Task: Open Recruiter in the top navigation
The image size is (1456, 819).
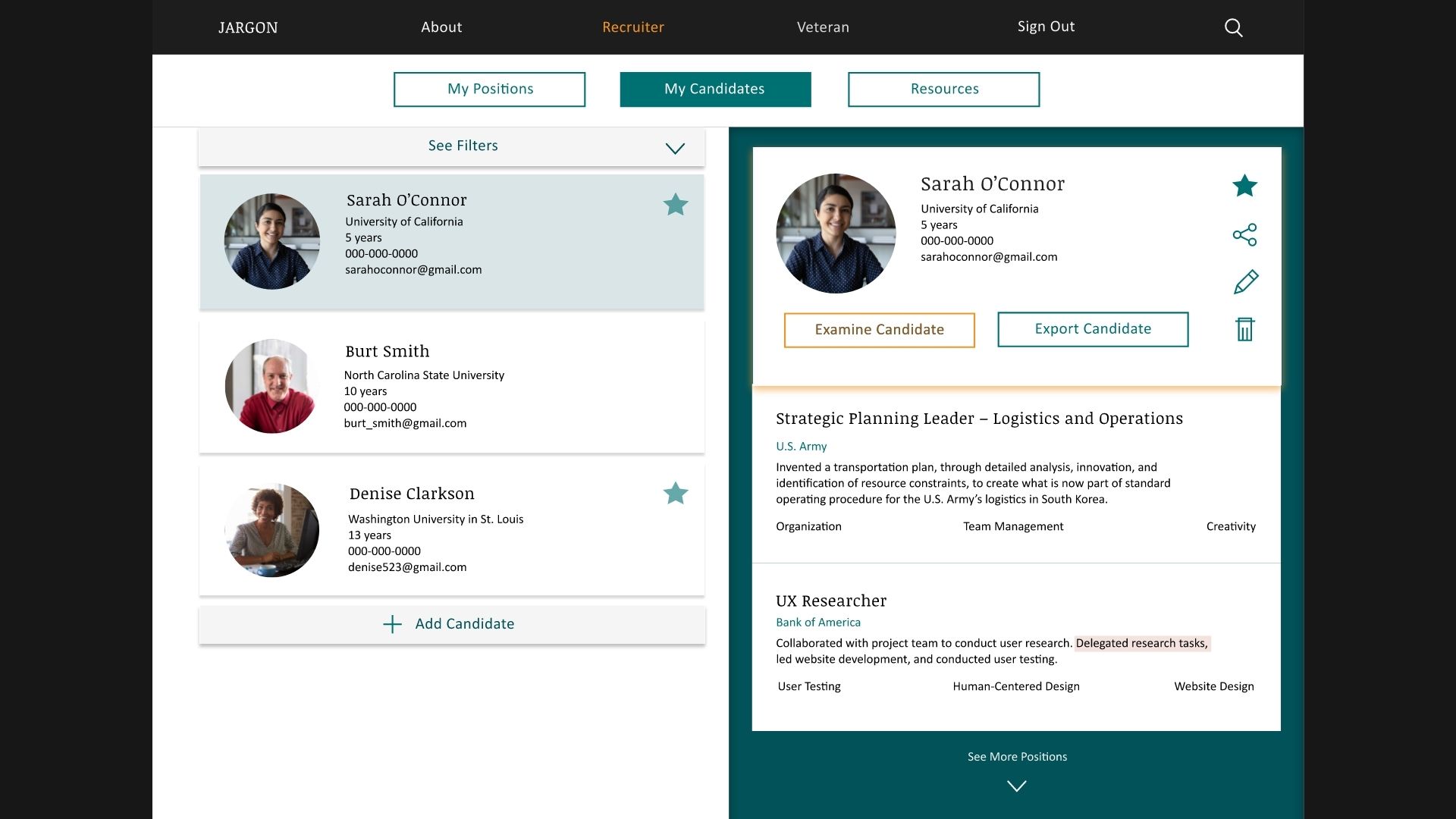Action: pyautogui.click(x=633, y=27)
